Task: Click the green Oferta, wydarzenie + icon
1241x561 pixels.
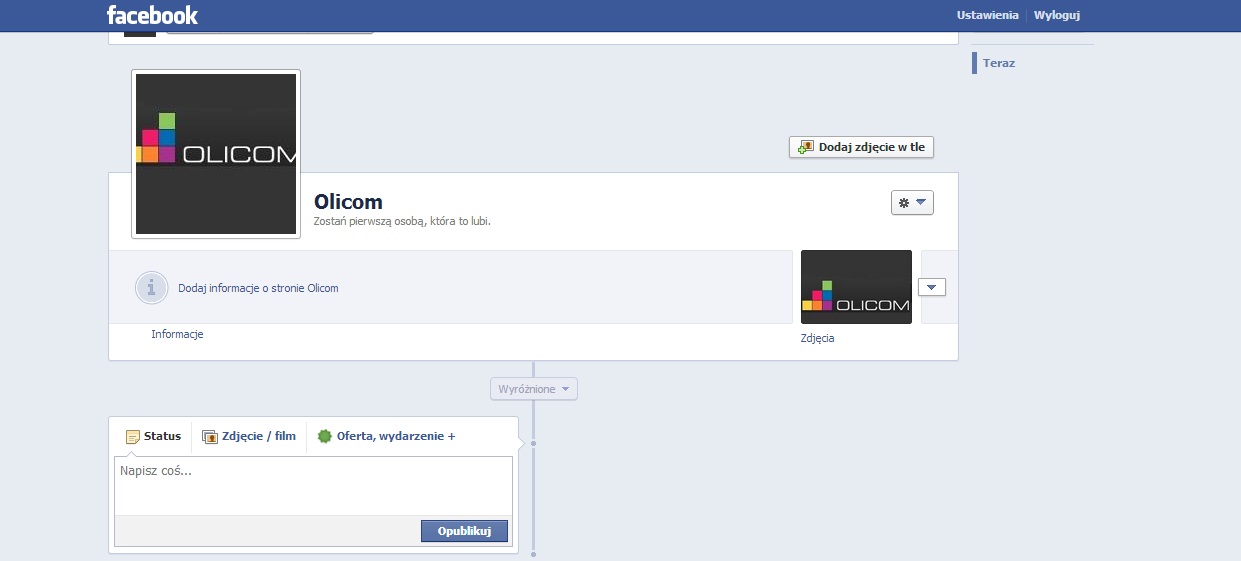Action: [324, 436]
